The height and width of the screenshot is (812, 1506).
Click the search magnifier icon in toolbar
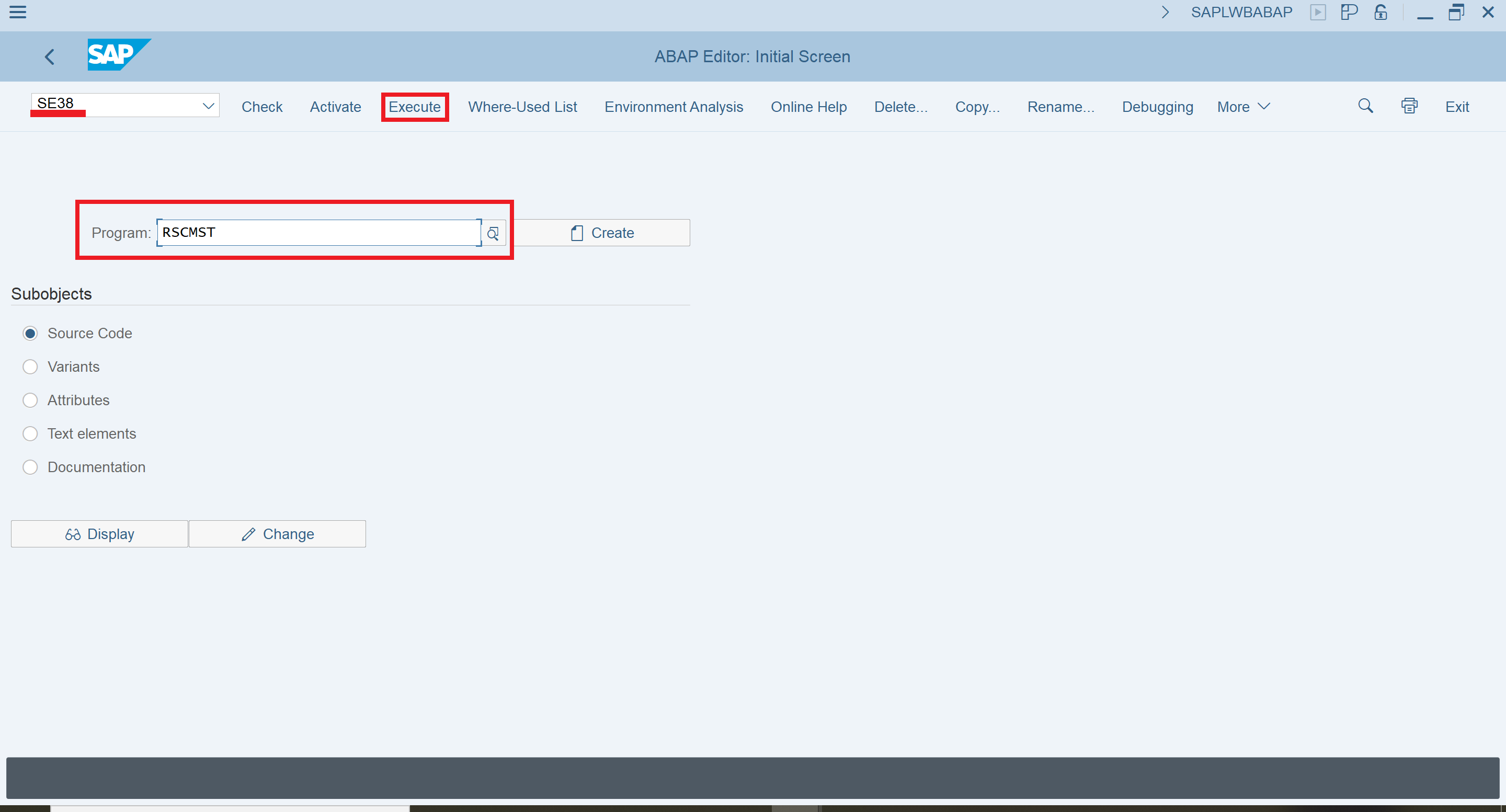pos(1365,106)
